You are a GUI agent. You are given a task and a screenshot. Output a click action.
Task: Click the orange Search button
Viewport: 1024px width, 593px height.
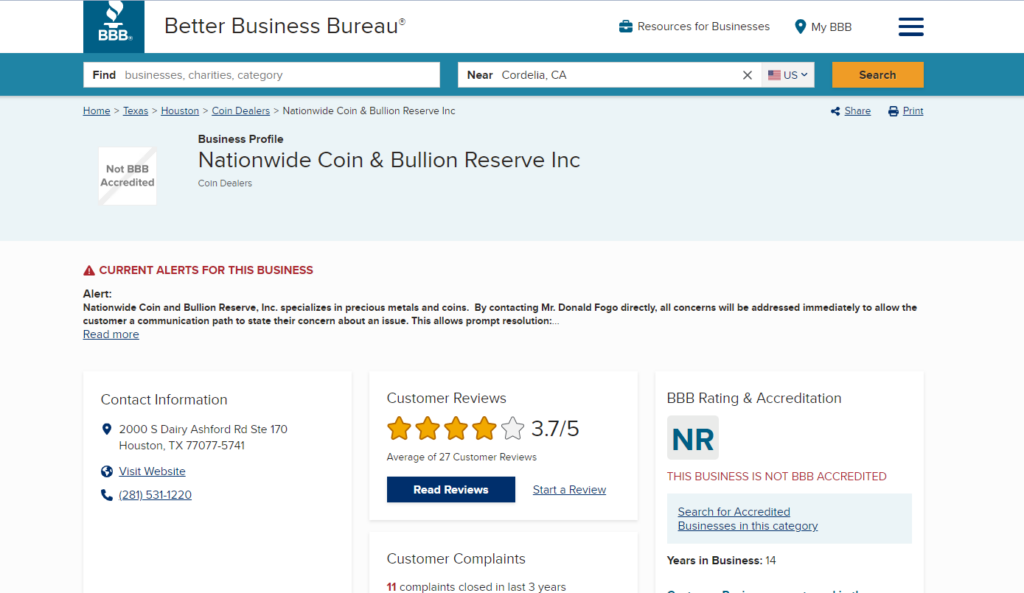[877, 75]
